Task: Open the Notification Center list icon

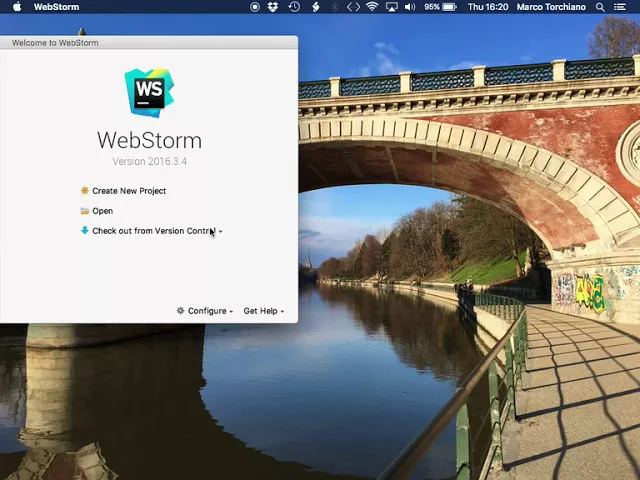Action: (x=620, y=7)
